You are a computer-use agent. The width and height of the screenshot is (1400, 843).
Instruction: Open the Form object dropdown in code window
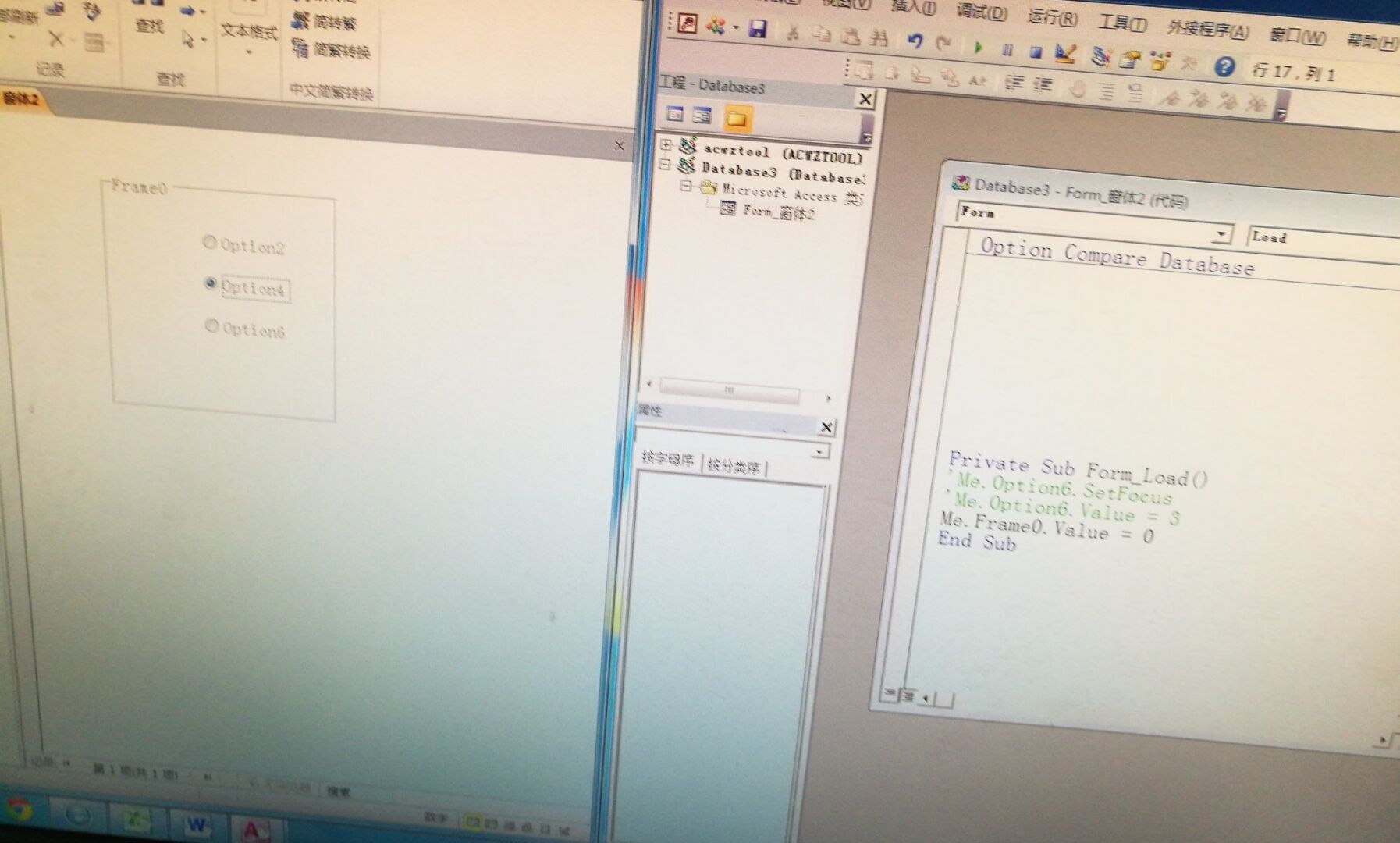point(1222,234)
